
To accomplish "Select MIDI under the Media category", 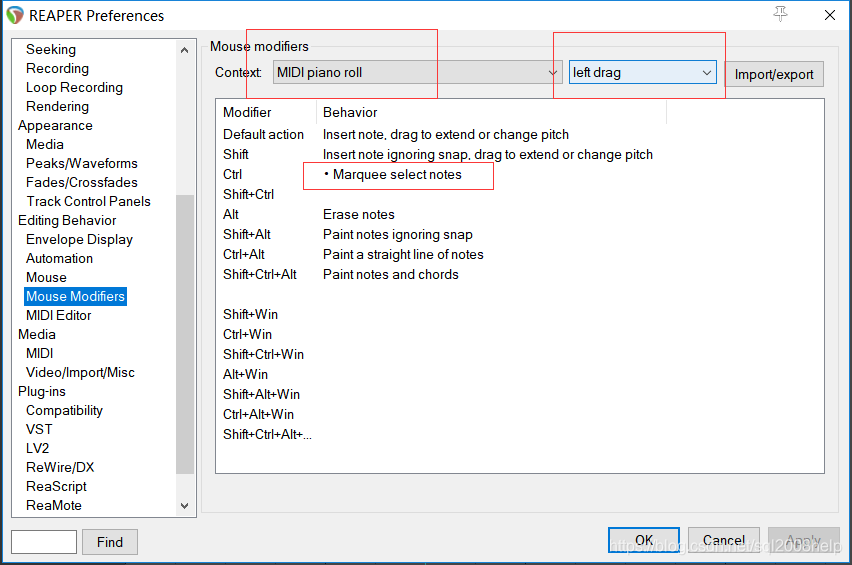I will coord(40,354).
